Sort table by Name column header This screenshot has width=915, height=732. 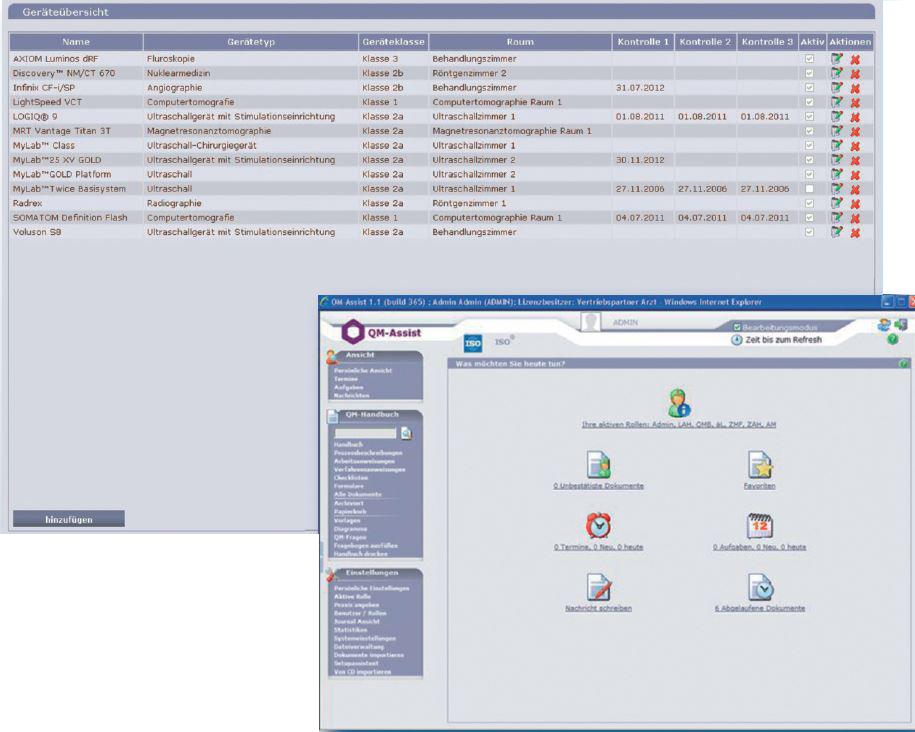point(76,42)
